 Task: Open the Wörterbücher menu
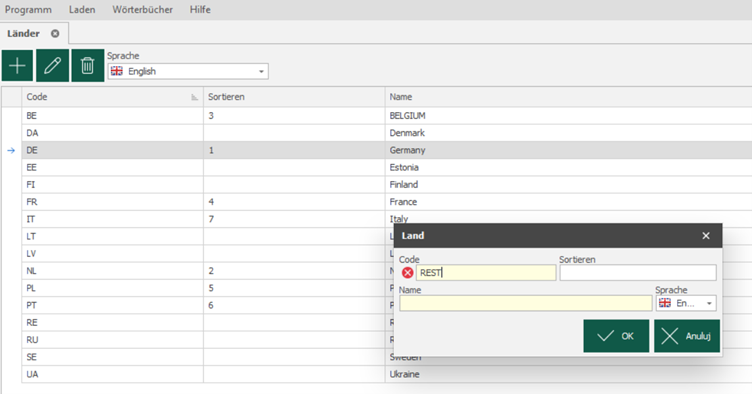[142, 10]
